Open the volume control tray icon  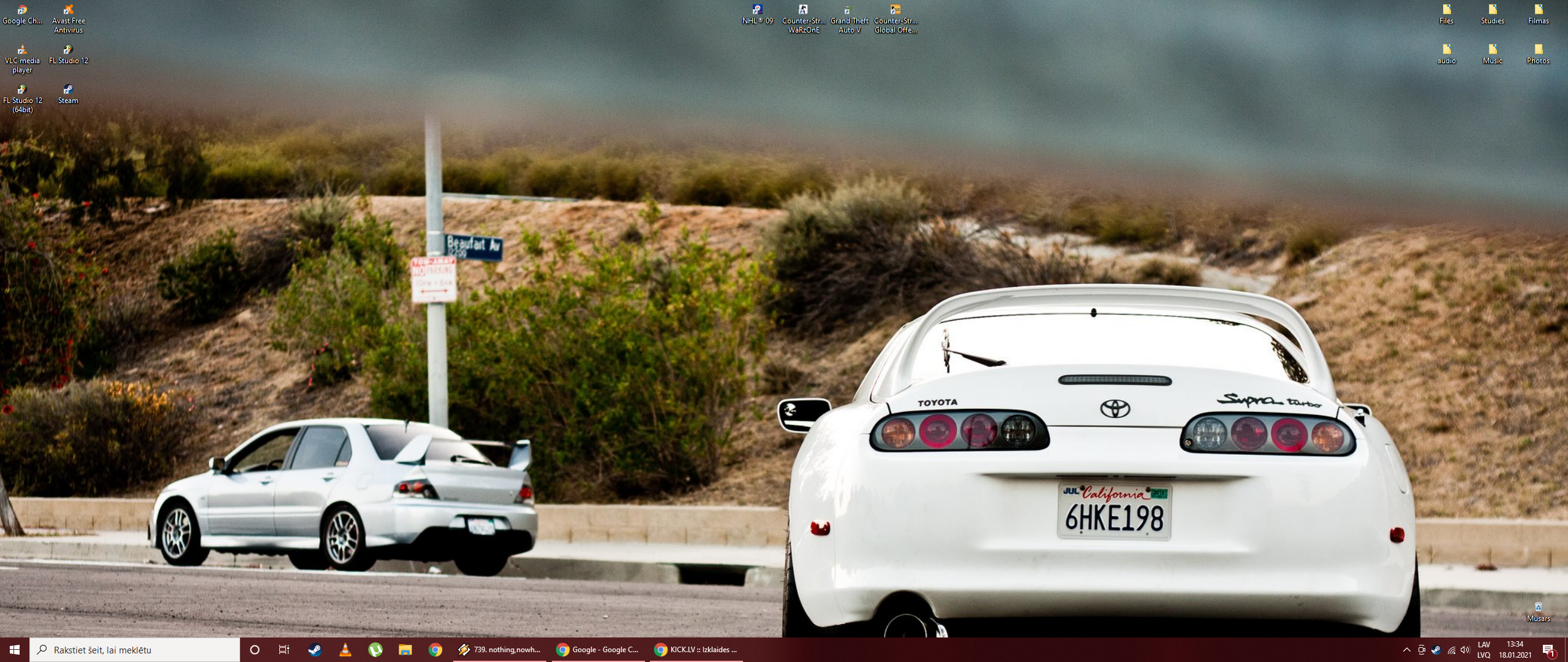pyautogui.click(x=1465, y=650)
